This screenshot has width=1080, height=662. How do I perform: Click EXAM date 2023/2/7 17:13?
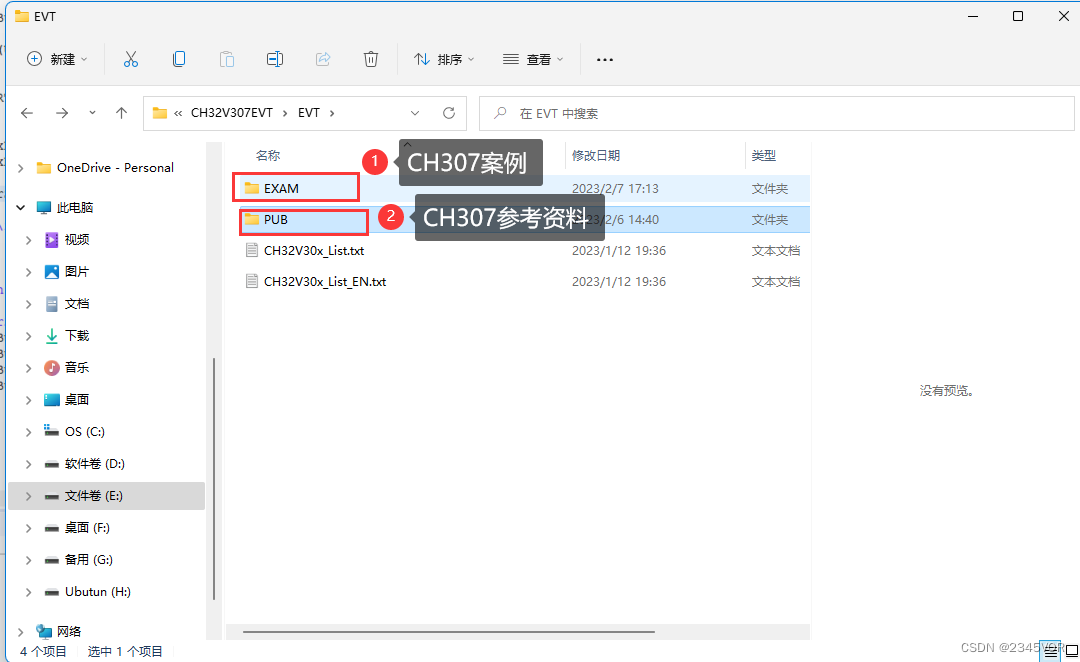[x=615, y=188]
